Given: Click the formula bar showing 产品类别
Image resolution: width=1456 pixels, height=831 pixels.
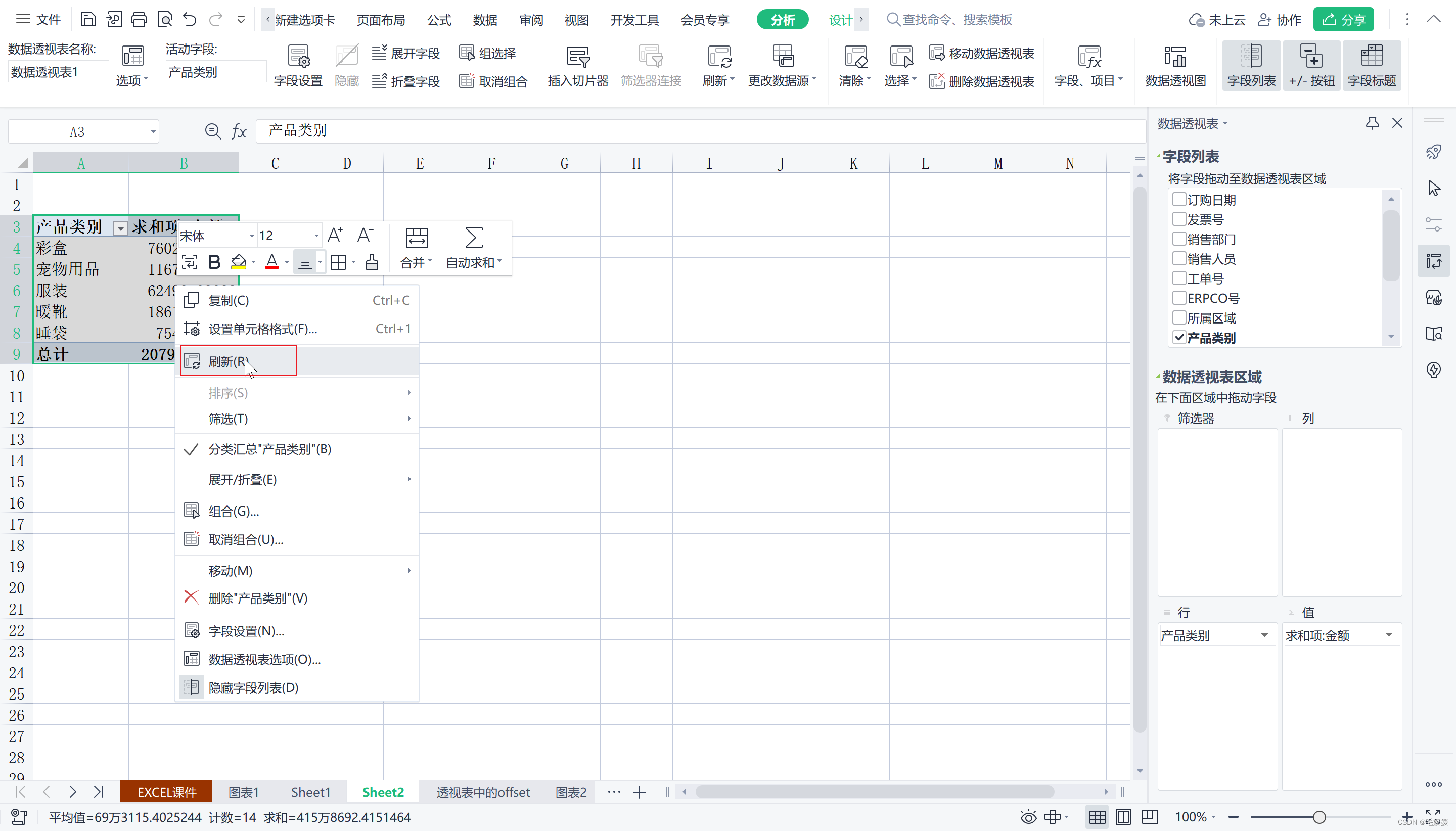Looking at the screenshot, I should (x=700, y=131).
